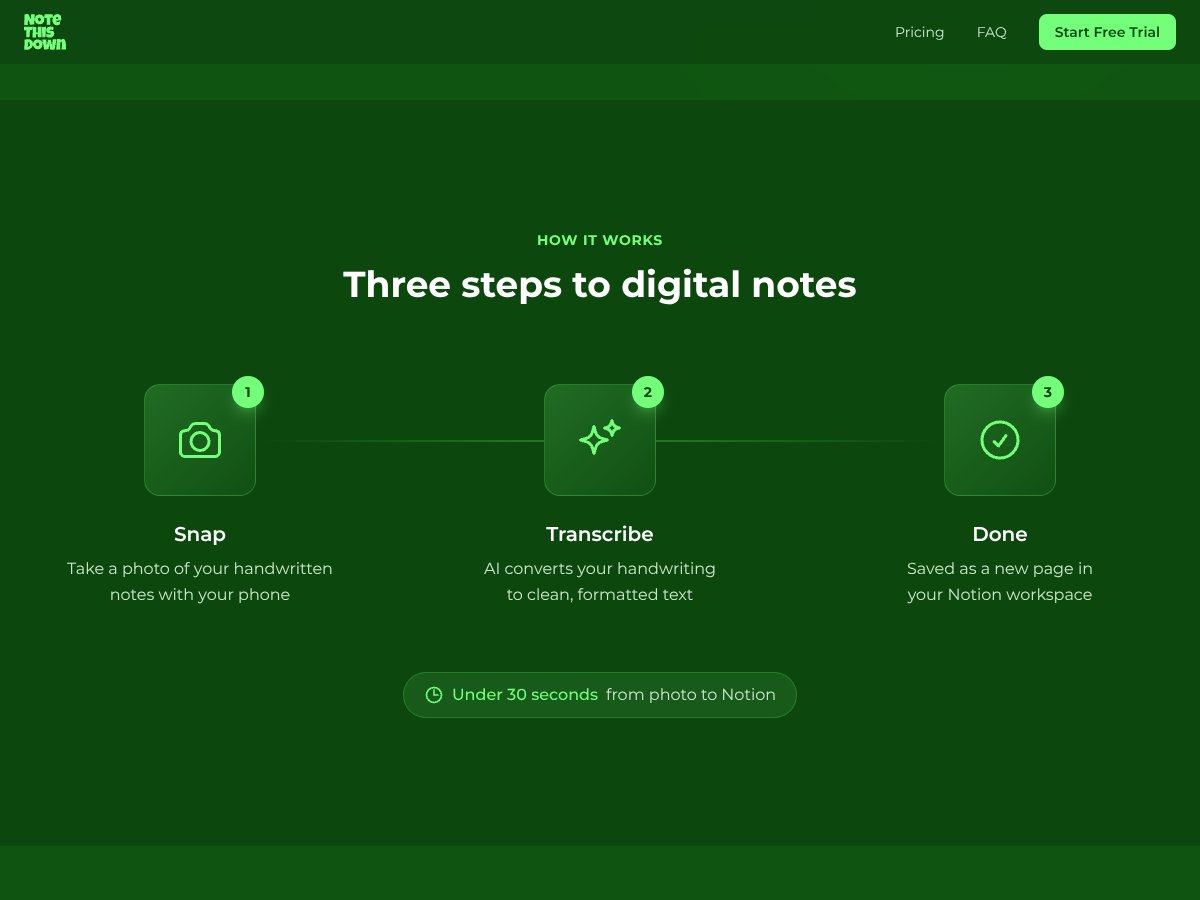Click the Snap step title text

200,534
